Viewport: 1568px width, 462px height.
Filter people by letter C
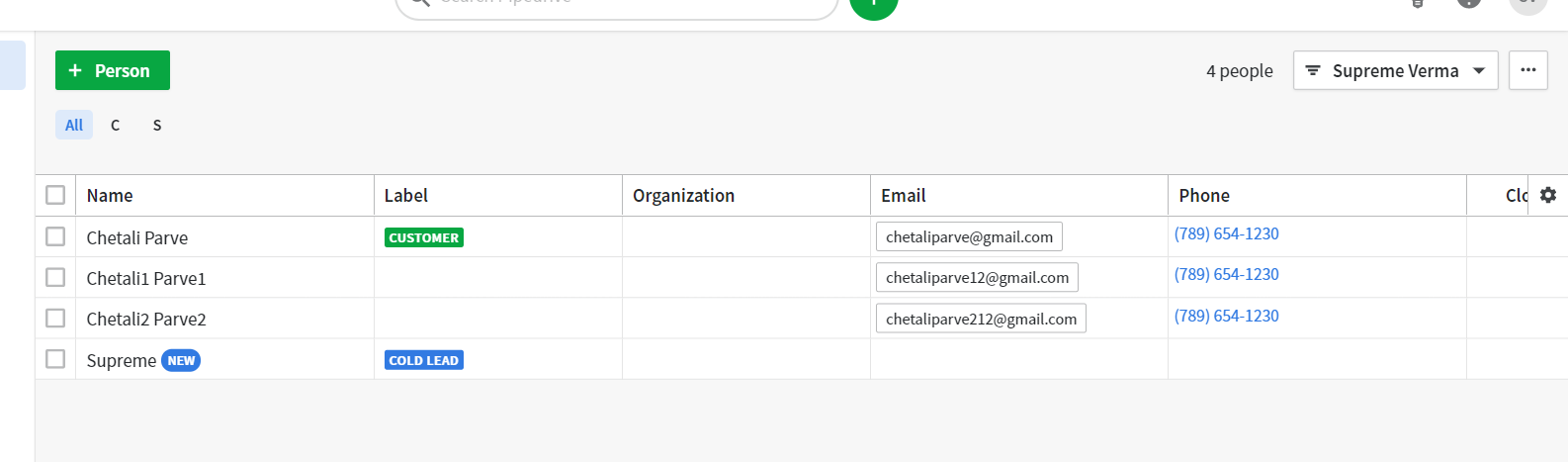point(116,125)
